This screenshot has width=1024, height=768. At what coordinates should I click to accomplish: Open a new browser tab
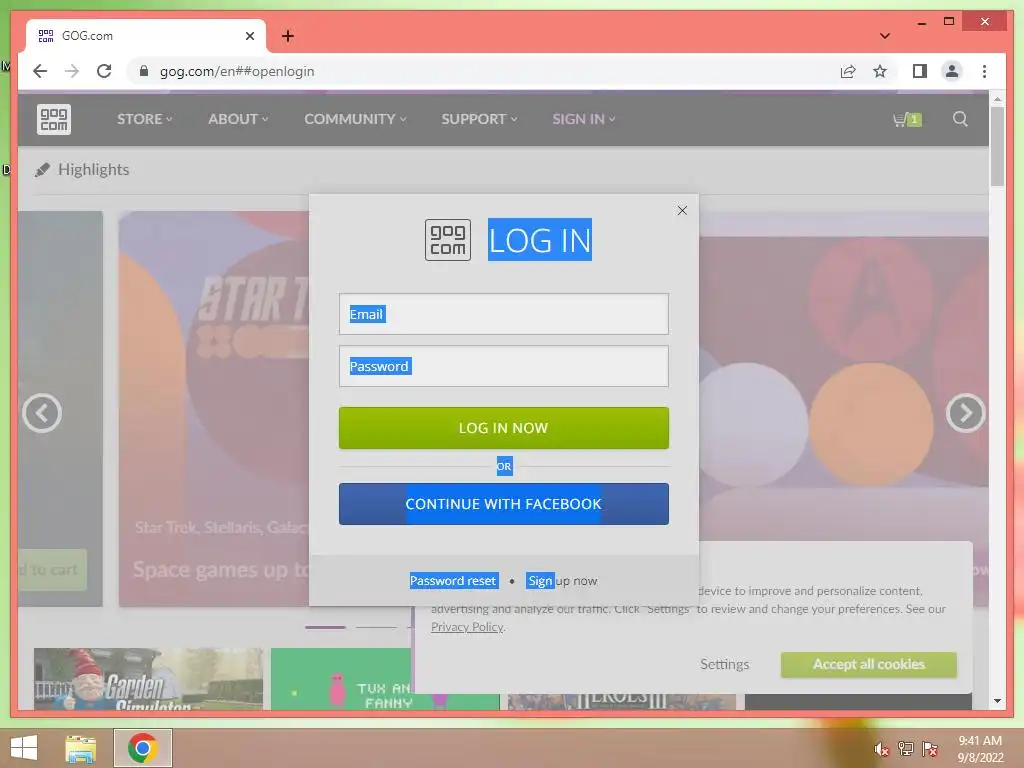pos(288,36)
